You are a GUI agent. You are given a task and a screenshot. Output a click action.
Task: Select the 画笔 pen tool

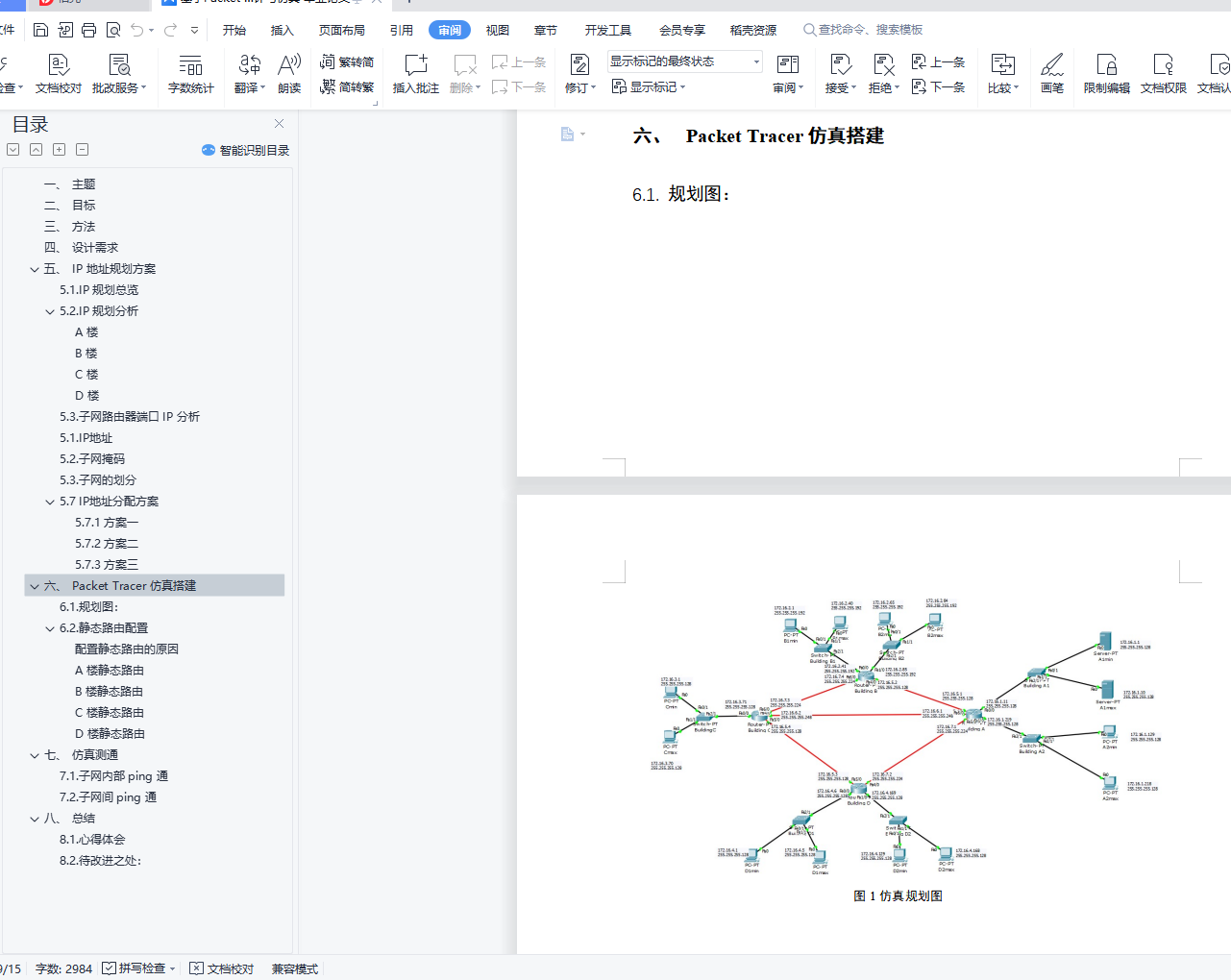[1052, 74]
